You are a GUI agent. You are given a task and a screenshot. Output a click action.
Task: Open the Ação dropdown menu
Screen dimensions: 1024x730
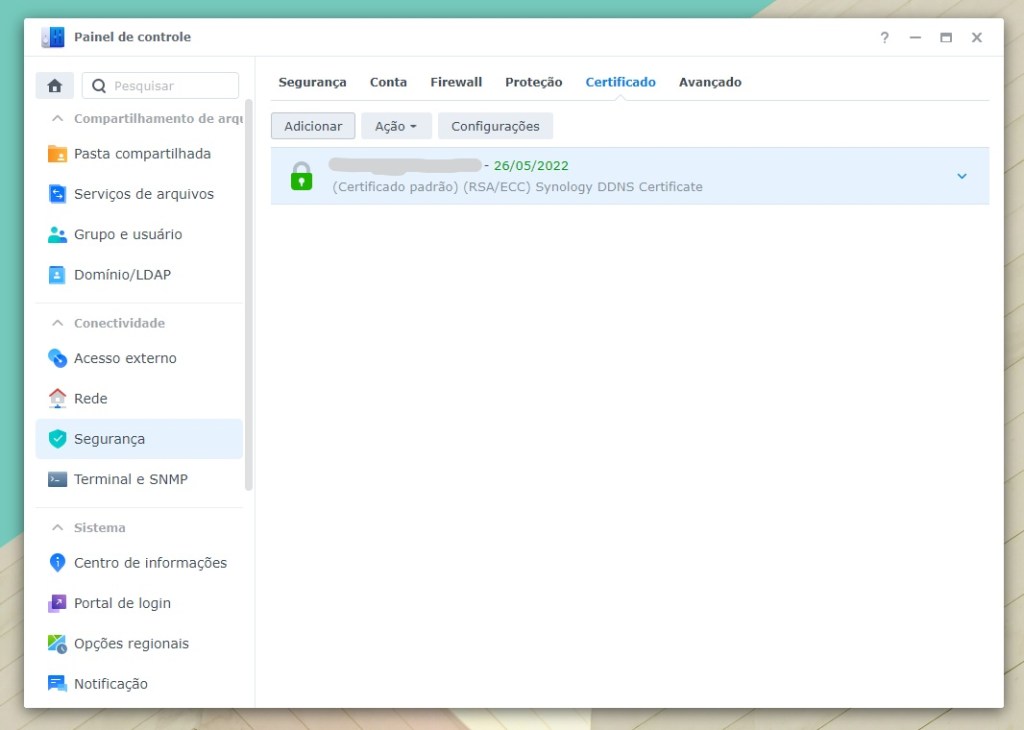coord(396,126)
